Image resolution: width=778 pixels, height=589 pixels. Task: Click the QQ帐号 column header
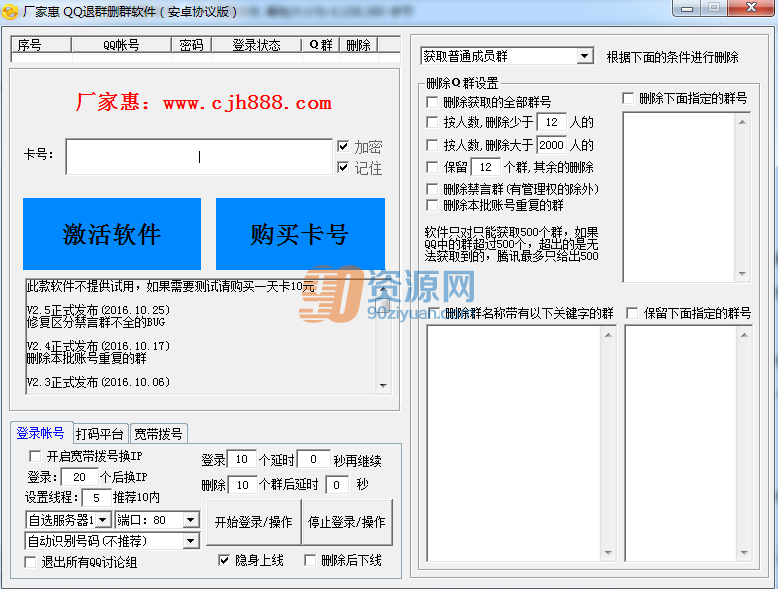point(122,45)
